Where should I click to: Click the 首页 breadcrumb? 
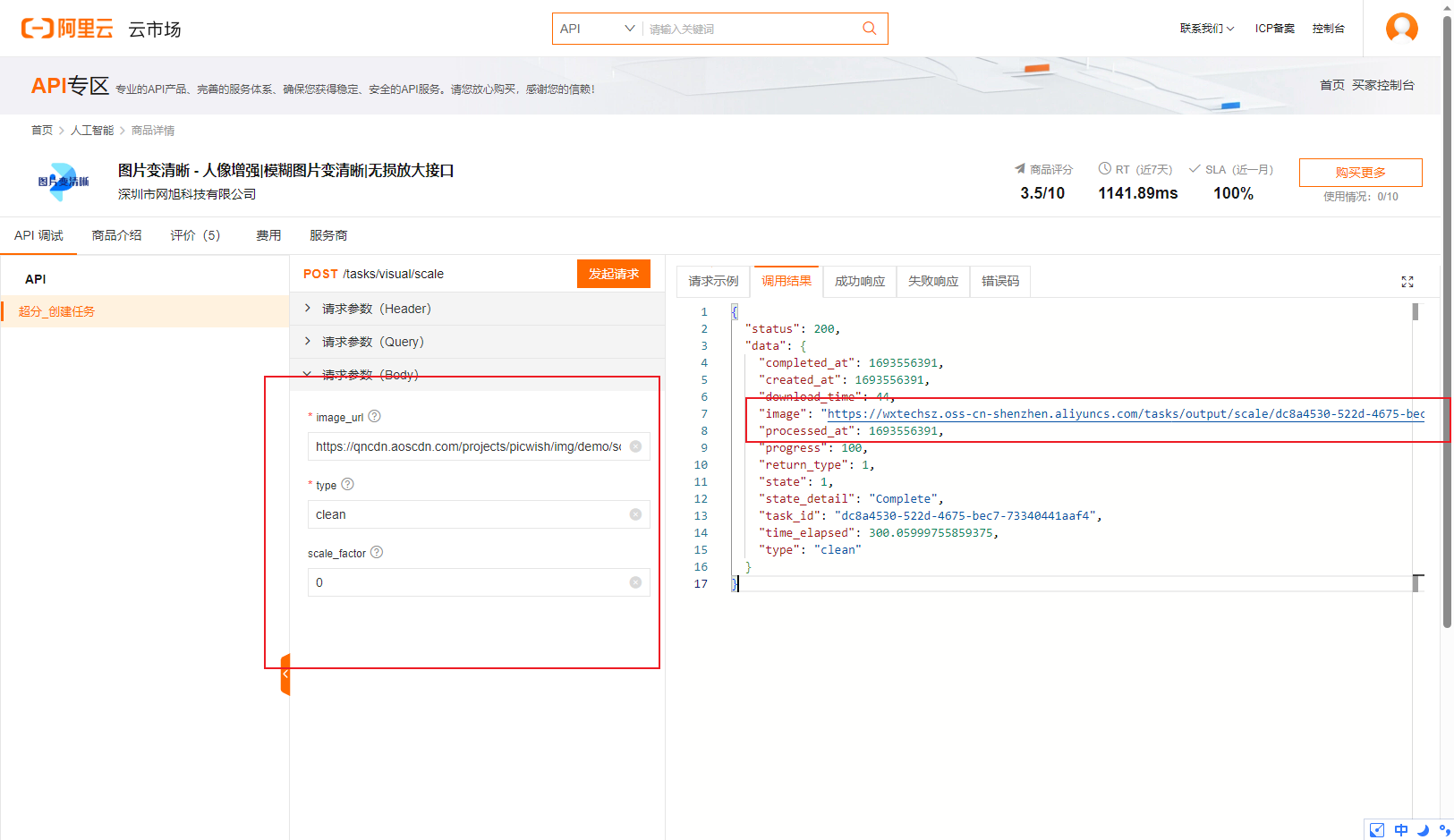42,131
